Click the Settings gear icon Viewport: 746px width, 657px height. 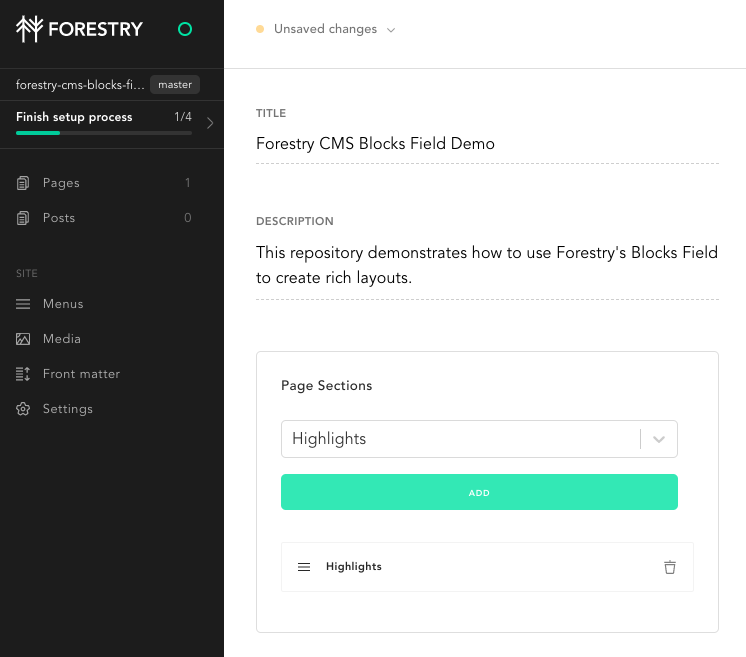click(x=23, y=409)
